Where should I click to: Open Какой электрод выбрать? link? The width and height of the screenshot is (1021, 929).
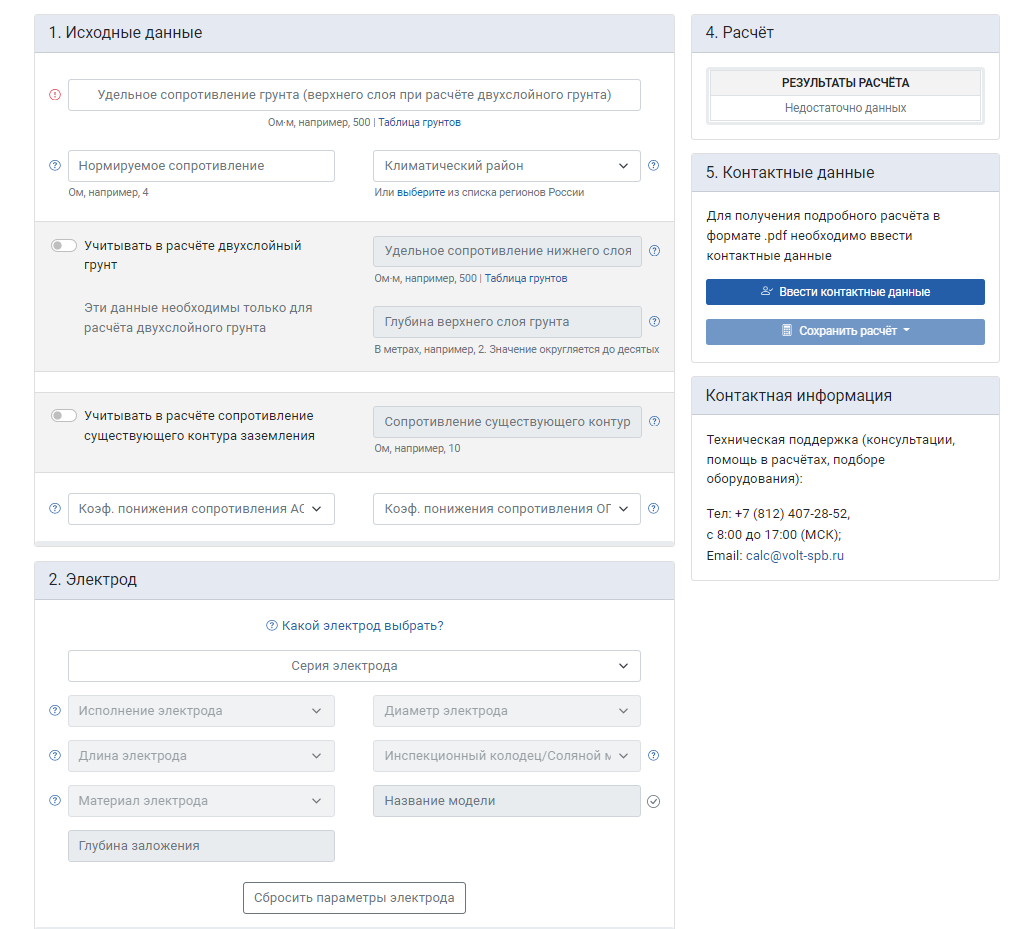pyautogui.click(x=362, y=626)
